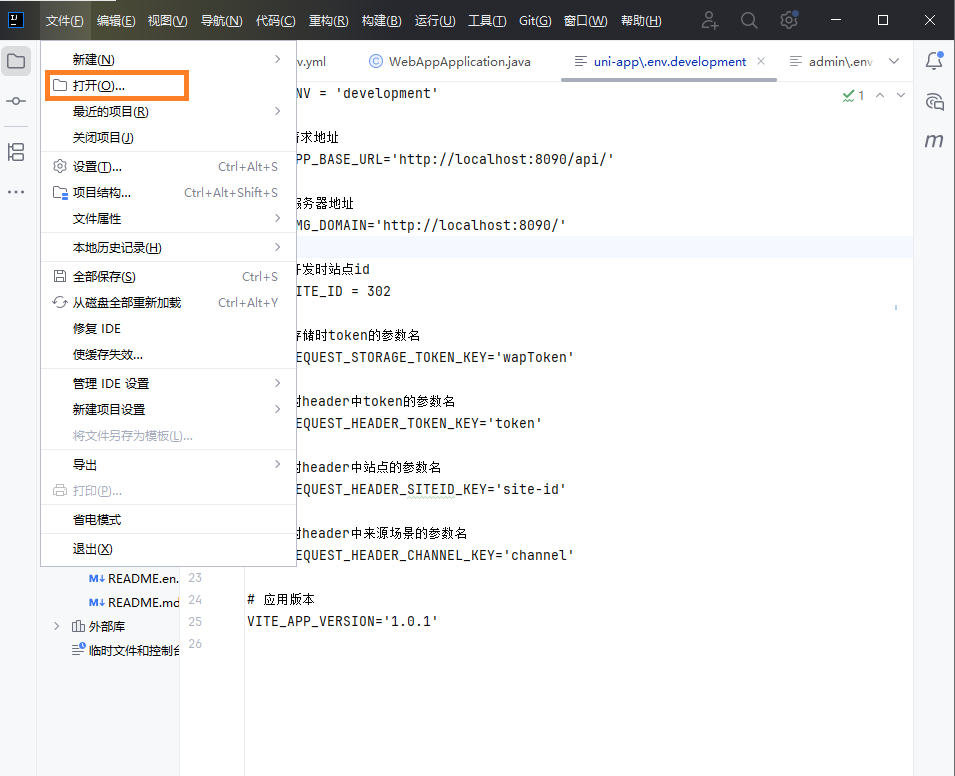Image resolution: width=955 pixels, height=776 pixels.
Task: Close the uni-app\.env.development tab
Action: pyautogui.click(x=762, y=61)
